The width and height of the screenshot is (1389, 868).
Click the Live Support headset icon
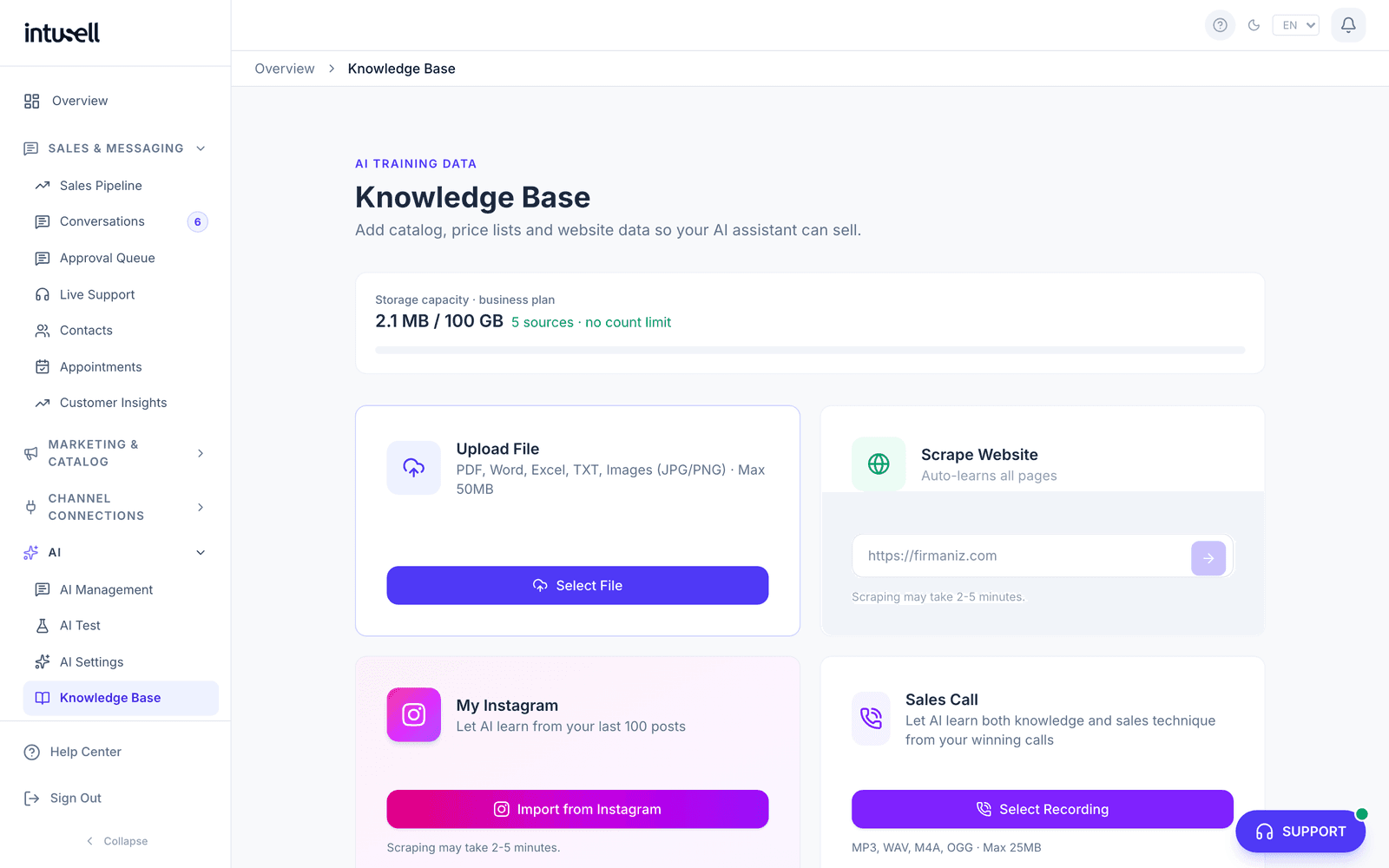tap(43, 294)
